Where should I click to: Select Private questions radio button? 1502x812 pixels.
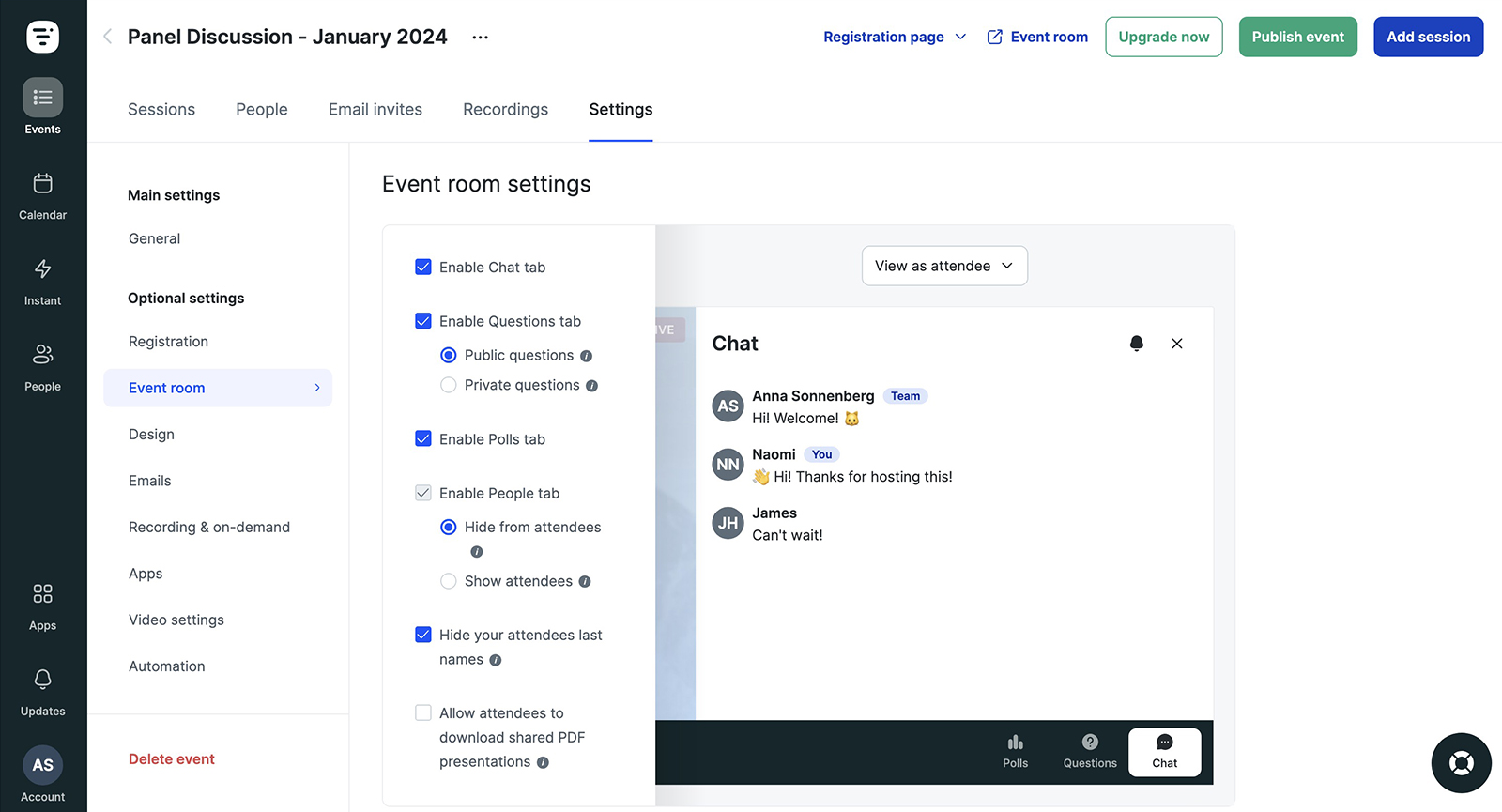tap(449, 385)
